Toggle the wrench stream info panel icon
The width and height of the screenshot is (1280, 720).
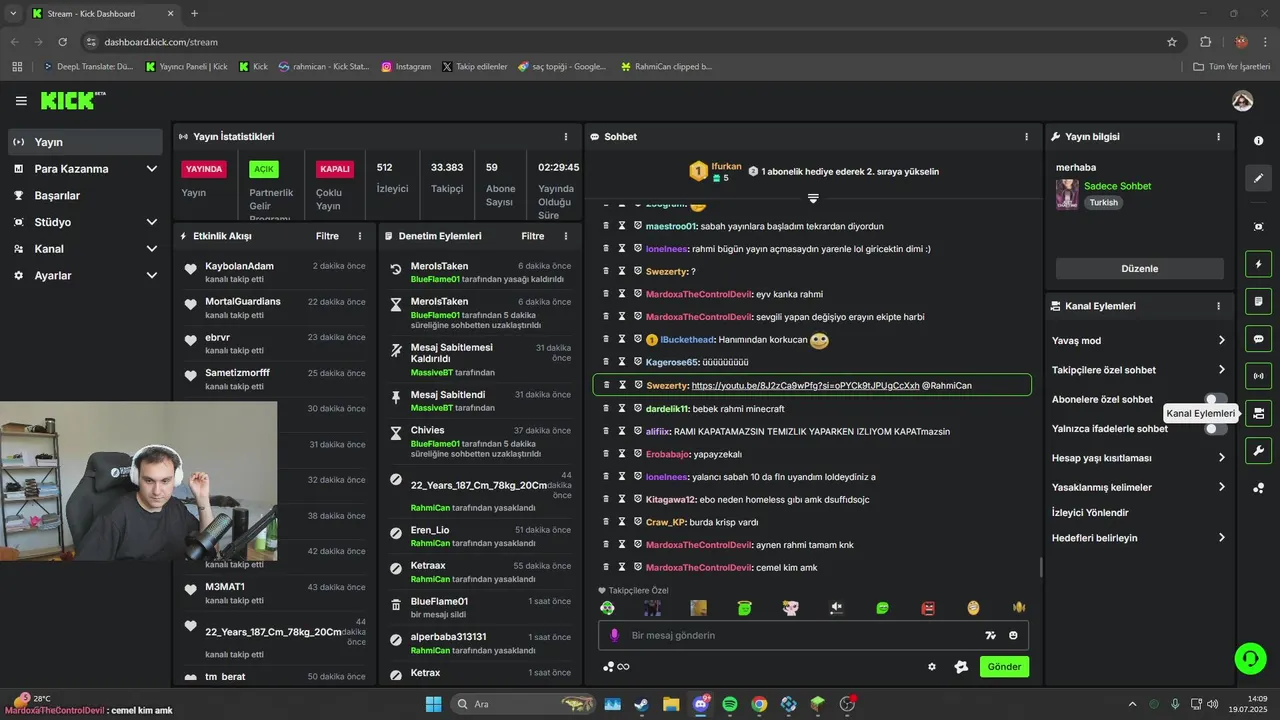1258,450
